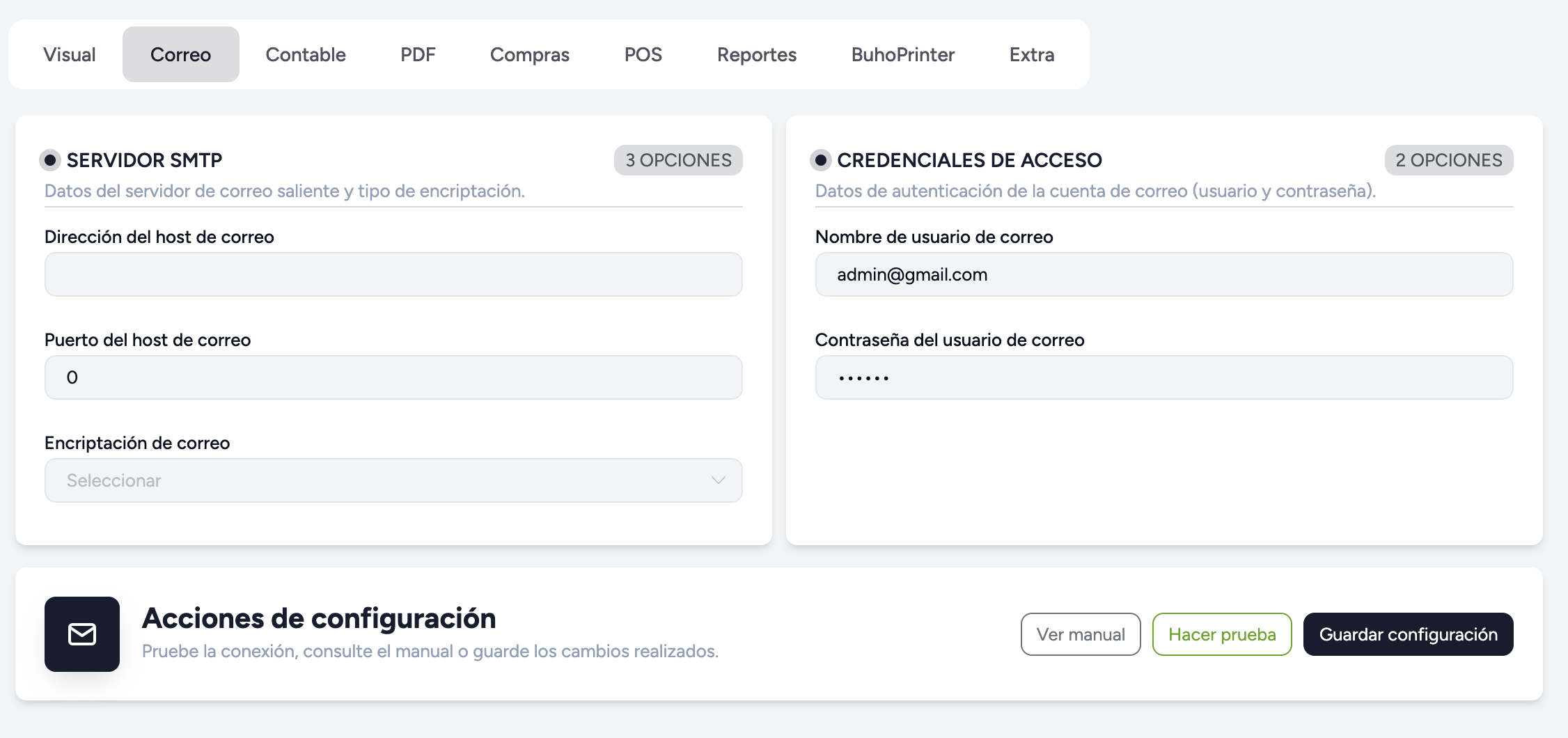Viewport: 1568px width, 738px height.
Task: Click the Ver manual button
Action: [1081, 634]
